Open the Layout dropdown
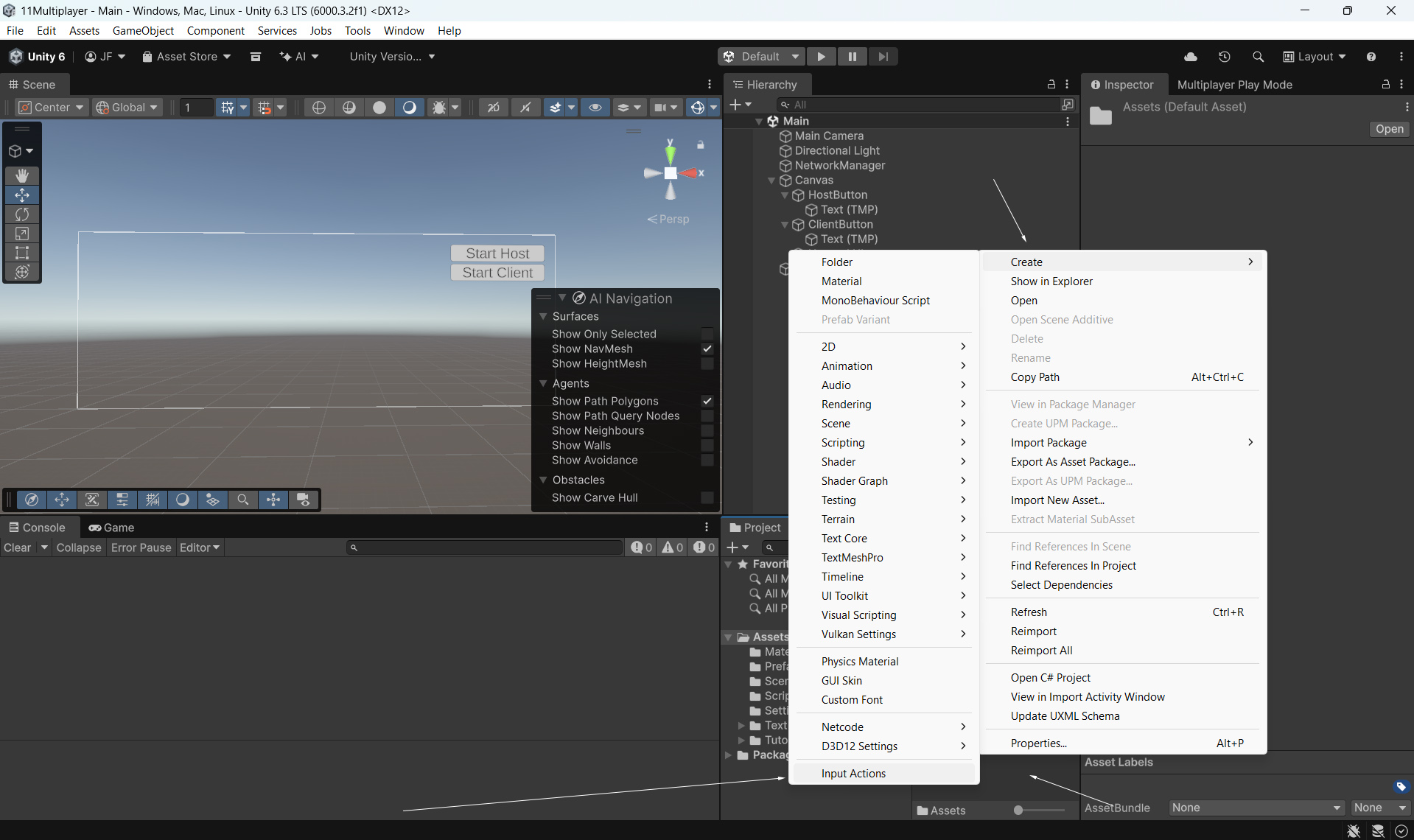Screen dimensions: 1414x840 1315,57
